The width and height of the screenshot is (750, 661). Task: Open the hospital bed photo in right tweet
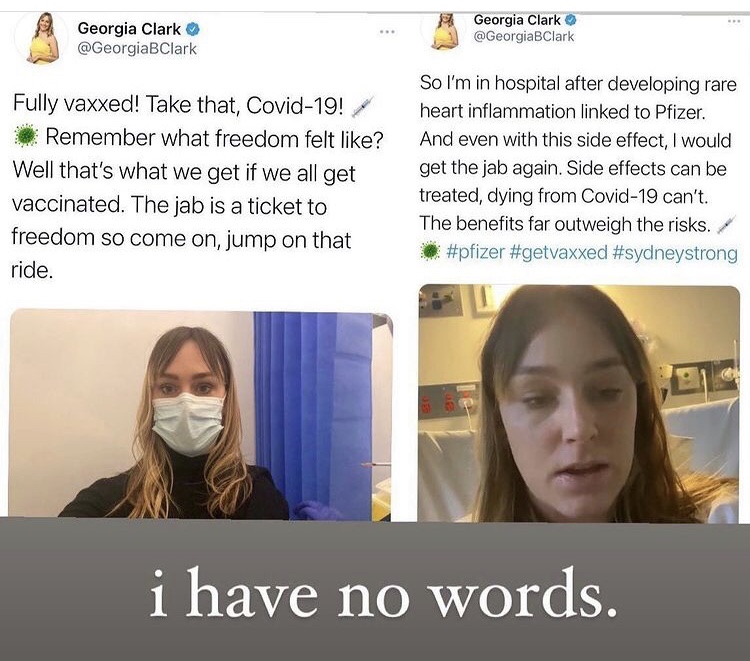tap(579, 403)
